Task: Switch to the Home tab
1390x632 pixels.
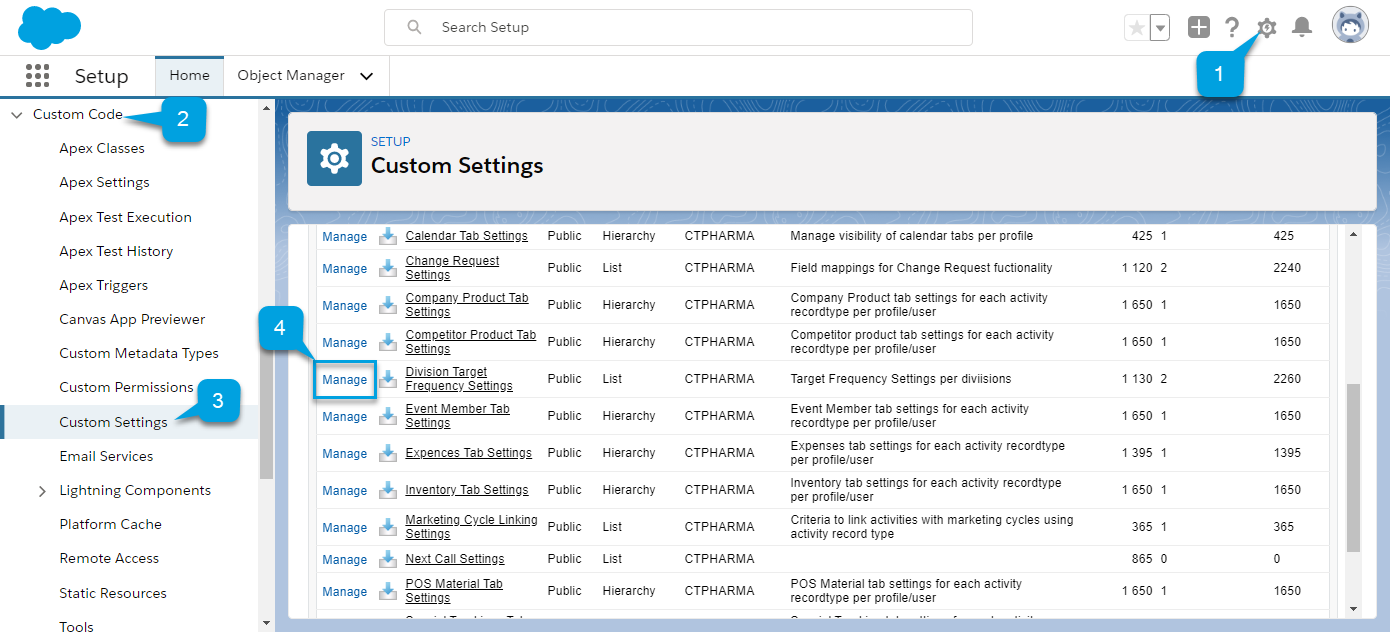Action: tap(189, 76)
